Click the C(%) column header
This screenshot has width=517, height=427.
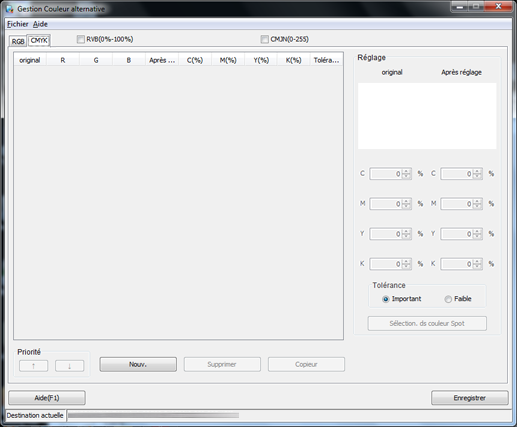coord(195,60)
